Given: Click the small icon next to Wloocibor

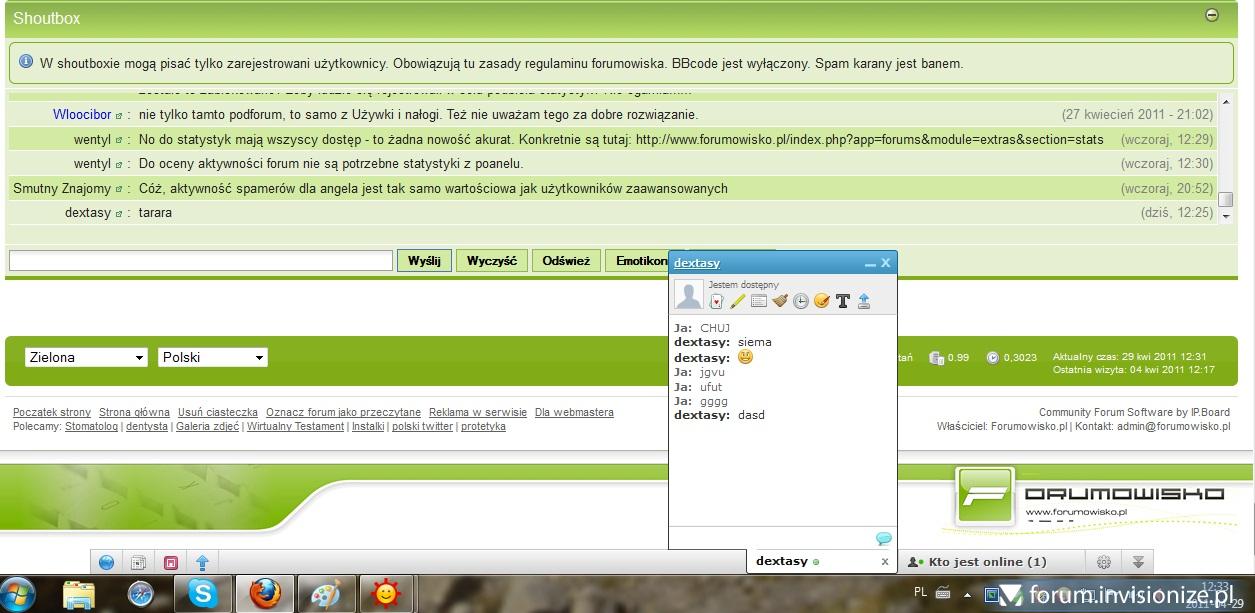Looking at the screenshot, I should click(119, 116).
